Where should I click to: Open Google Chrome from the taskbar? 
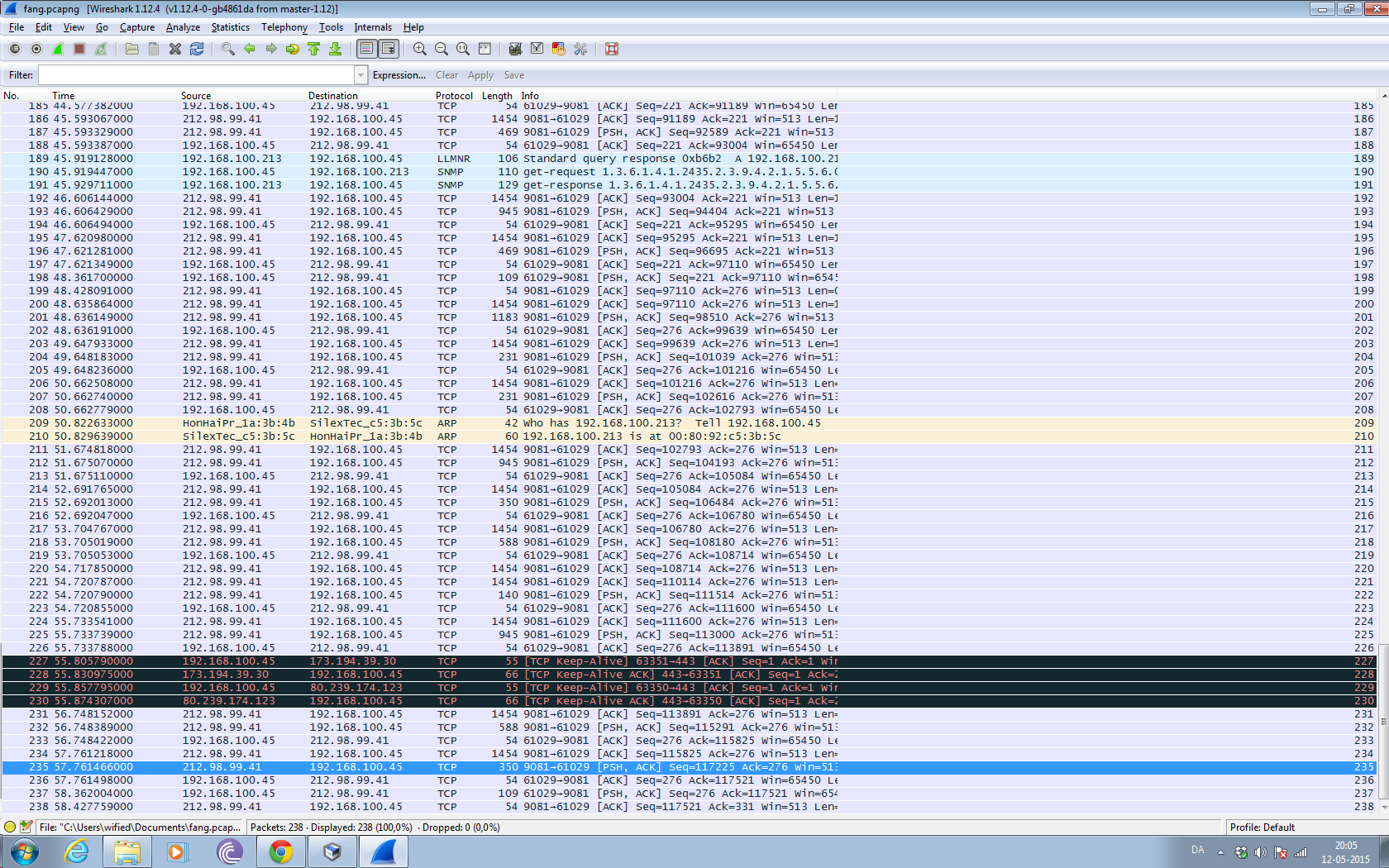[x=281, y=852]
